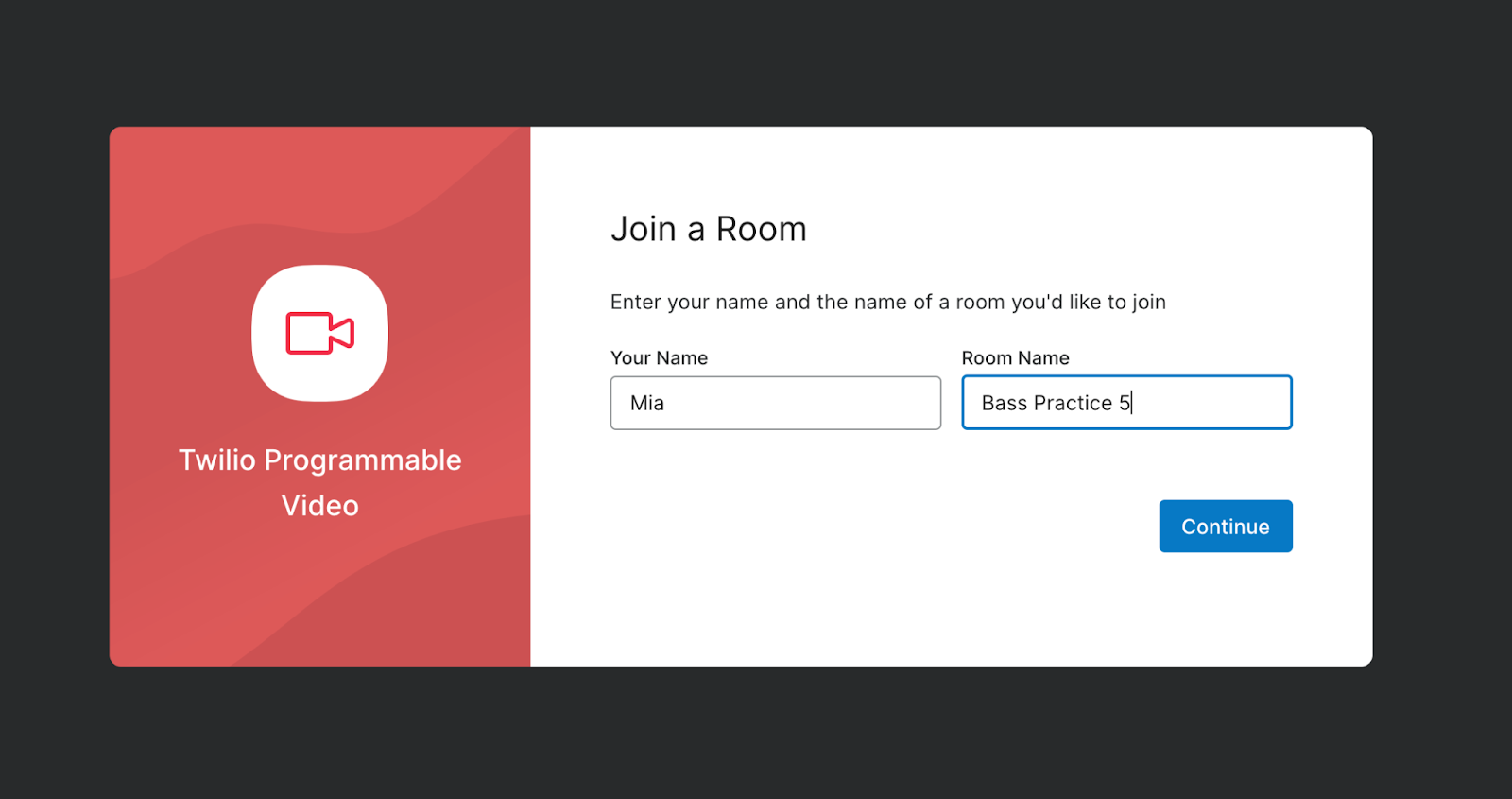
Task: Click the Join a Room heading
Action: (709, 229)
